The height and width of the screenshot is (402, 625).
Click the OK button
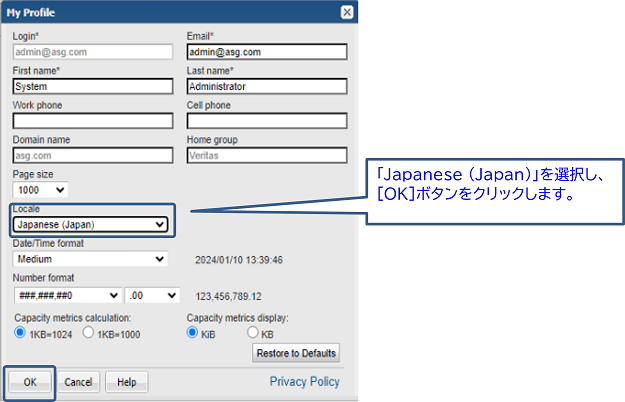click(x=30, y=382)
